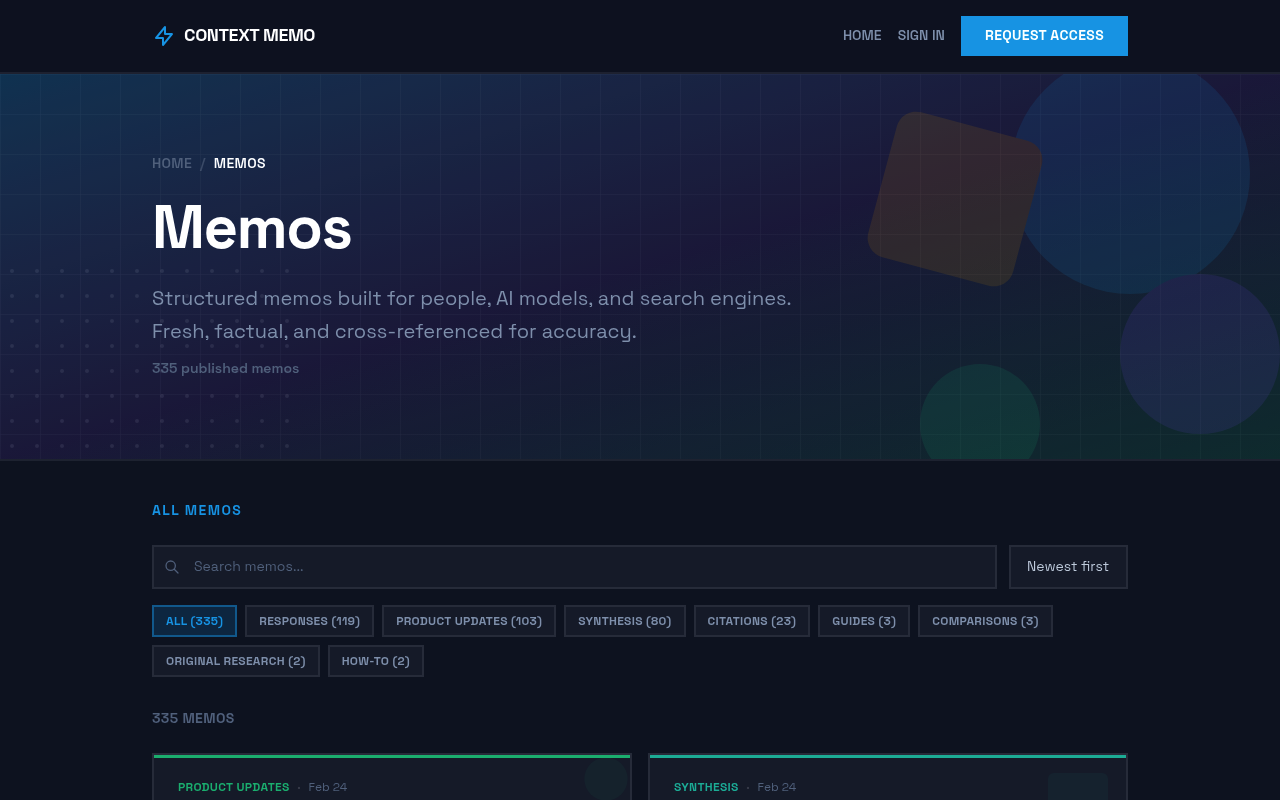Filter by ORIGINAL RESEARCH (2)
The image size is (1280, 800).
point(235,660)
